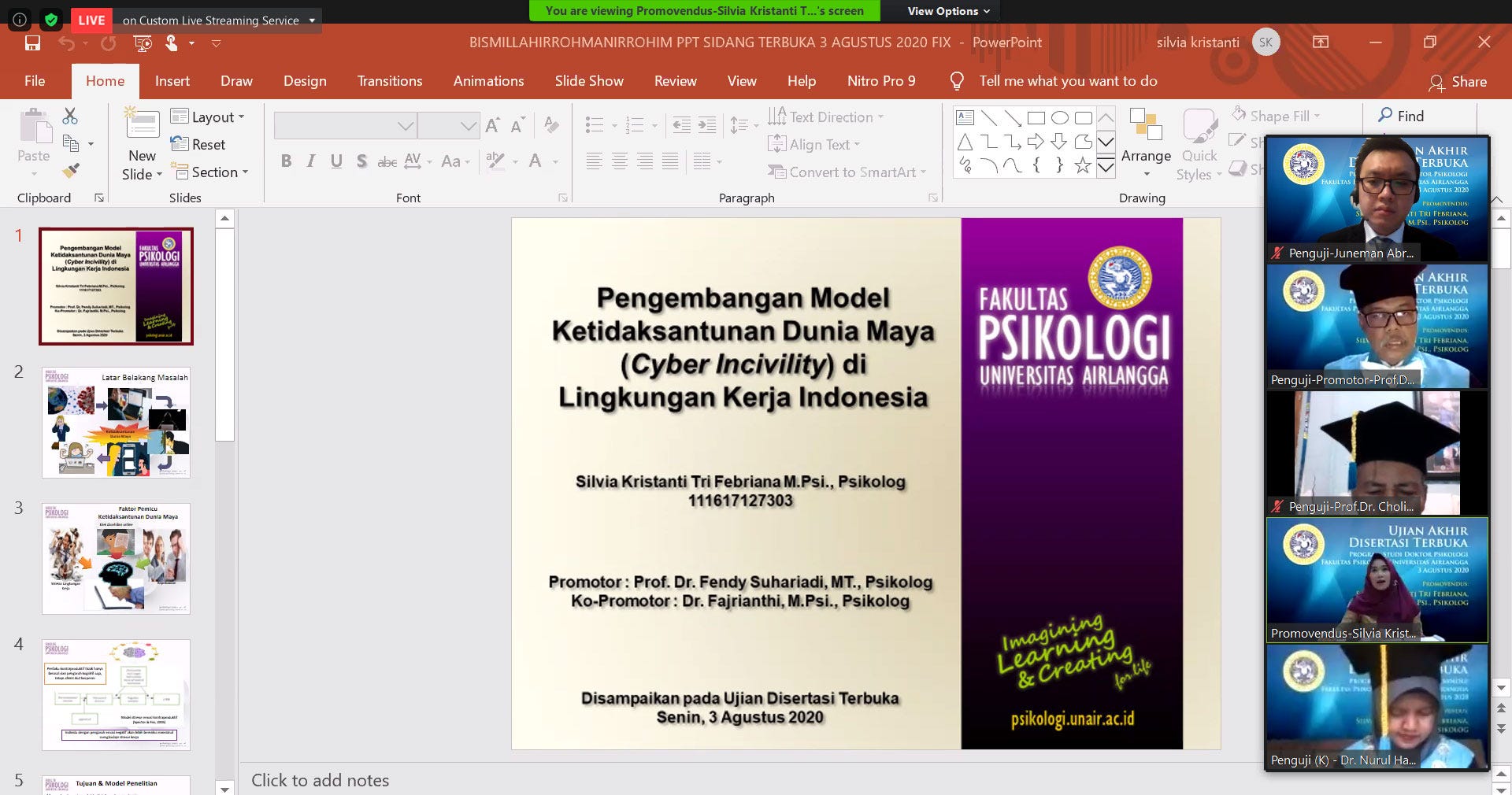Image resolution: width=1512 pixels, height=795 pixels.
Task: Select the isosceles triangle shape
Action: point(965,142)
